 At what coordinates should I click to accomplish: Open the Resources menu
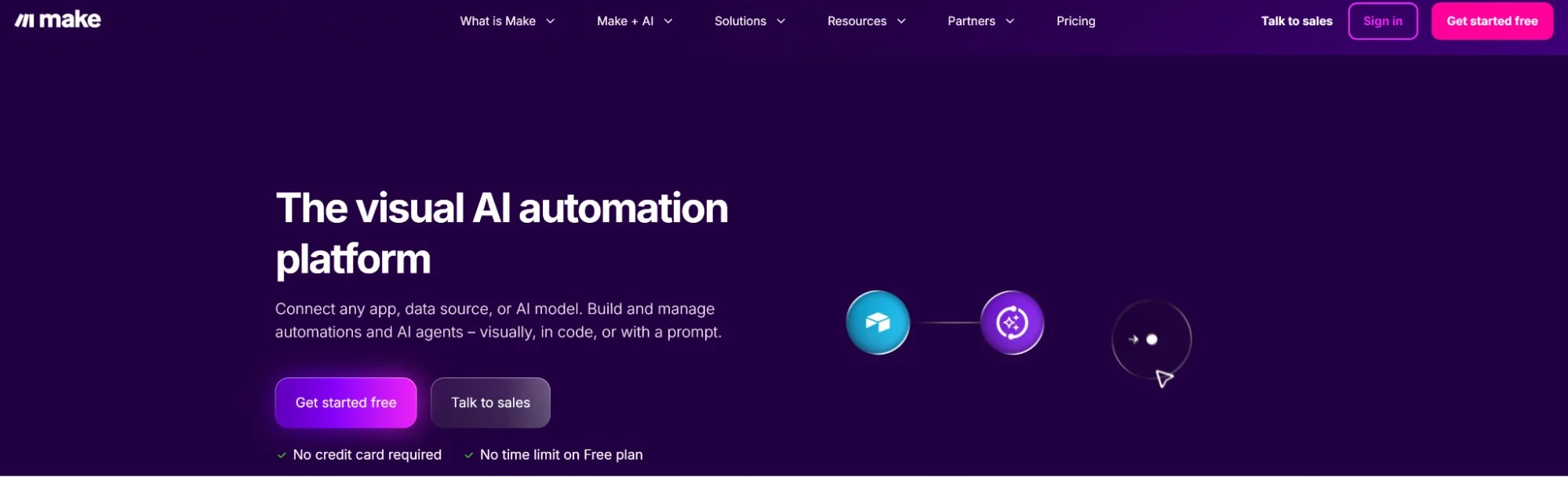click(866, 21)
